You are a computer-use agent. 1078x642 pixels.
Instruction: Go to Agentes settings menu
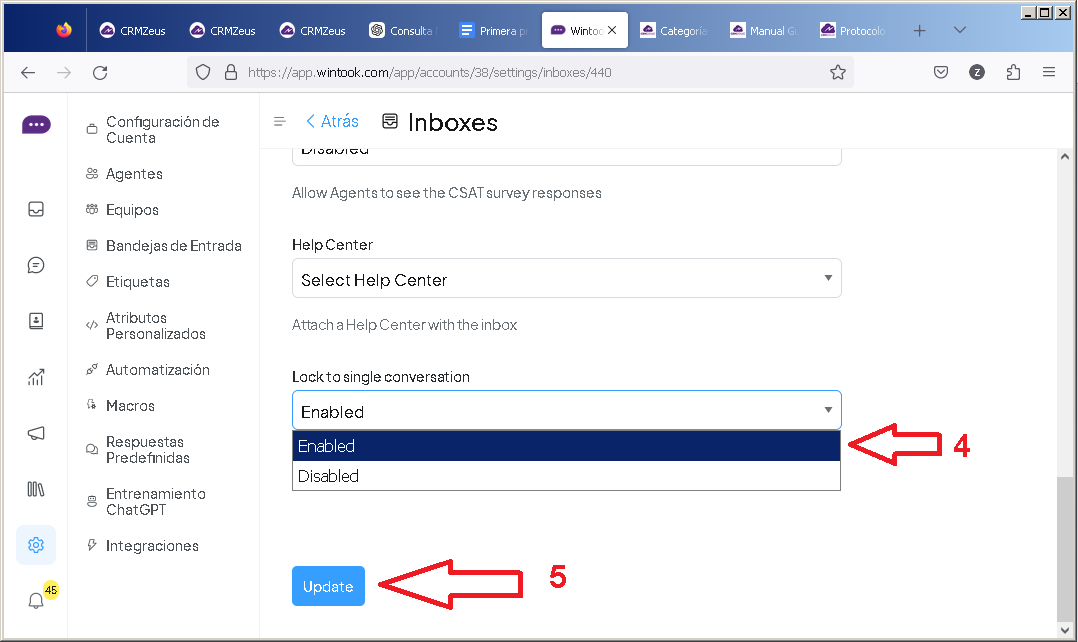(134, 174)
